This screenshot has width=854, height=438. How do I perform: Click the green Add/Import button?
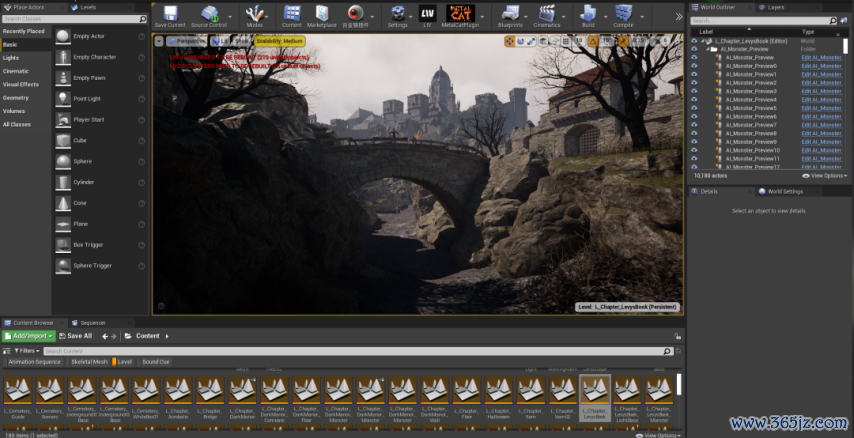tap(27, 336)
